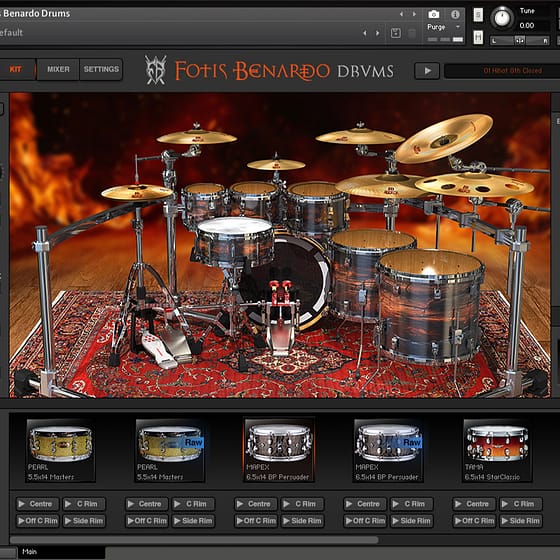The width and height of the screenshot is (560, 560).
Task: Select the 0.00 tune value field
Action: tap(527, 26)
